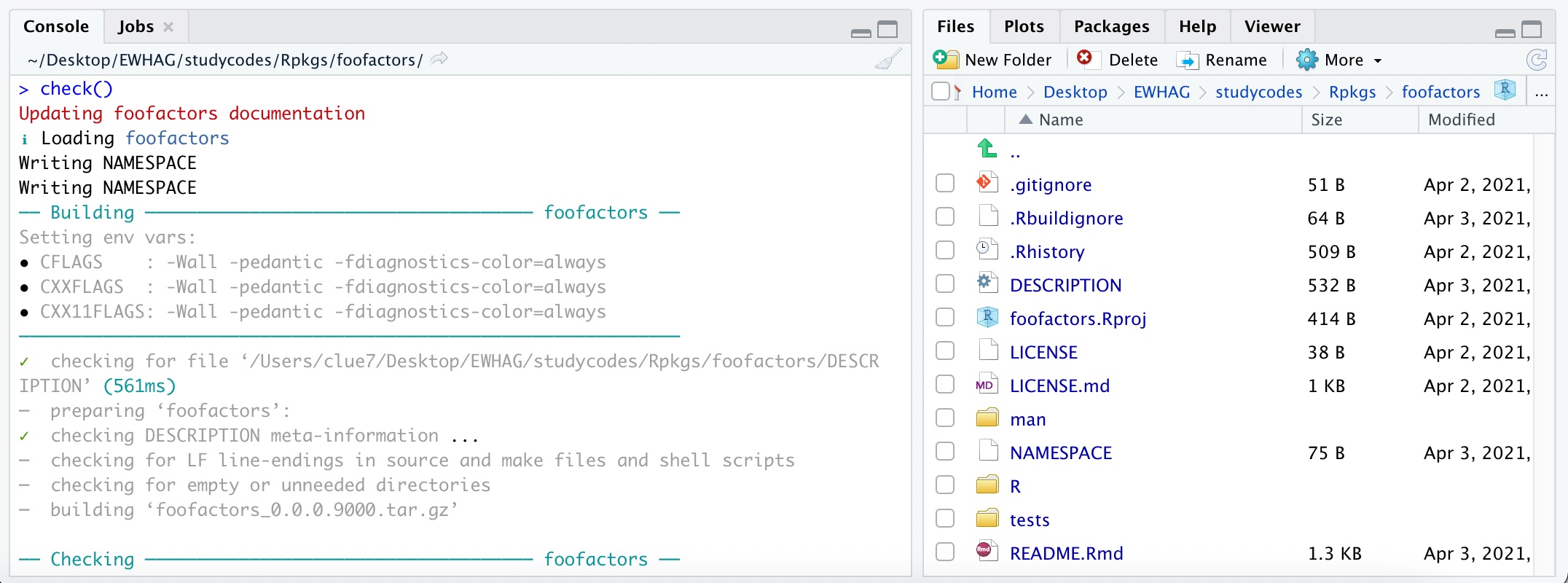Click the man folder icon

point(987,418)
